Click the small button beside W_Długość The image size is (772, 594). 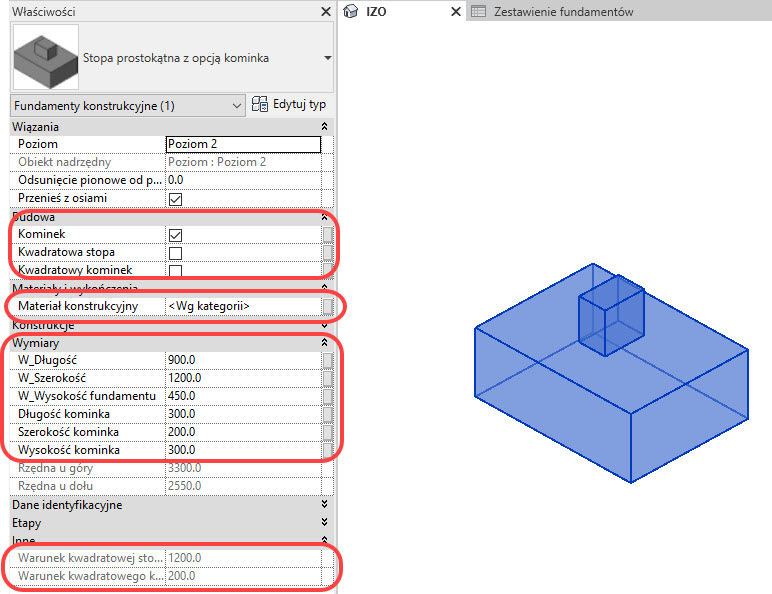[x=327, y=360]
